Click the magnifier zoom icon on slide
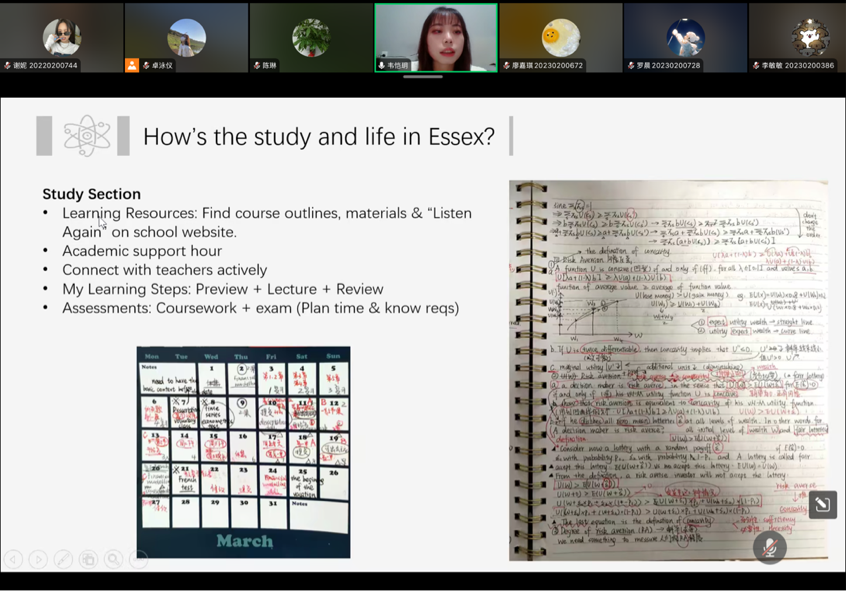 coord(113,560)
